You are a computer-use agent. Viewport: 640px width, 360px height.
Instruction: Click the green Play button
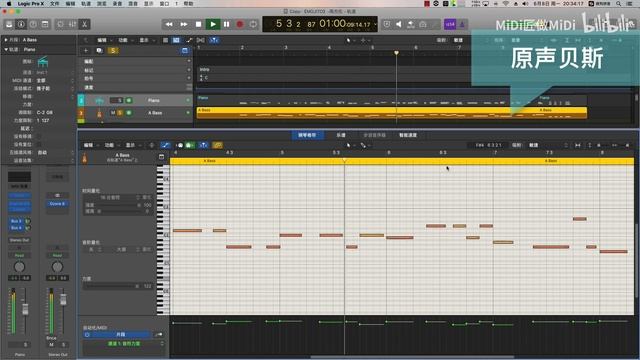[213, 24]
